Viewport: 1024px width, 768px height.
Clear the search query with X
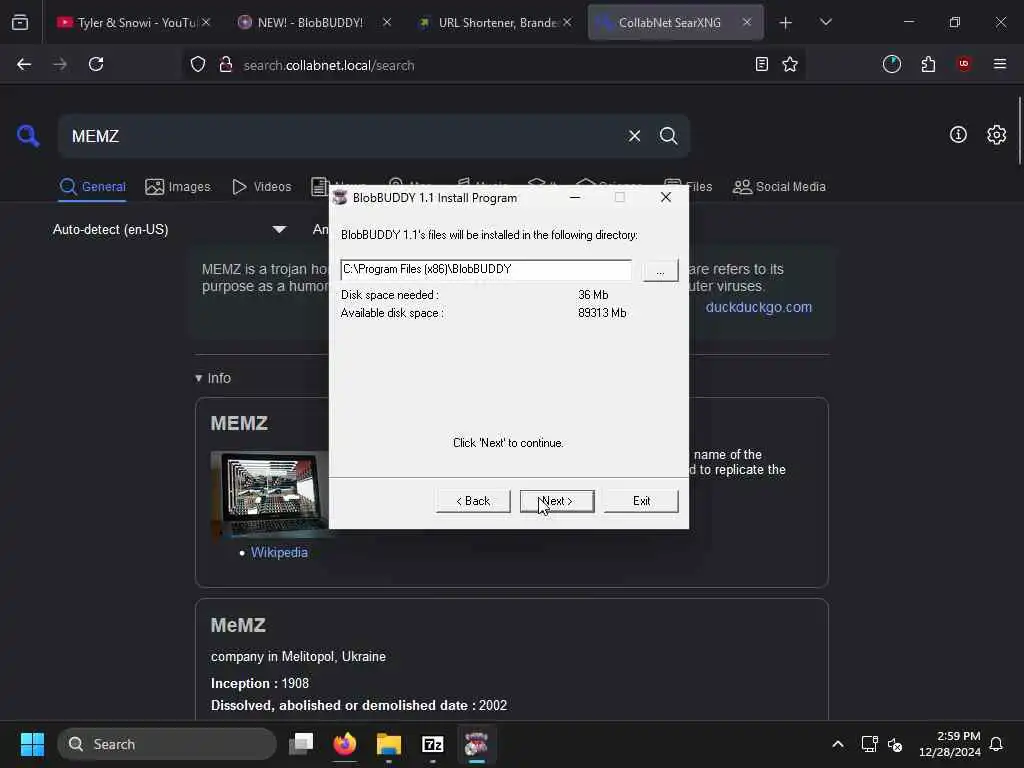[x=634, y=136]
